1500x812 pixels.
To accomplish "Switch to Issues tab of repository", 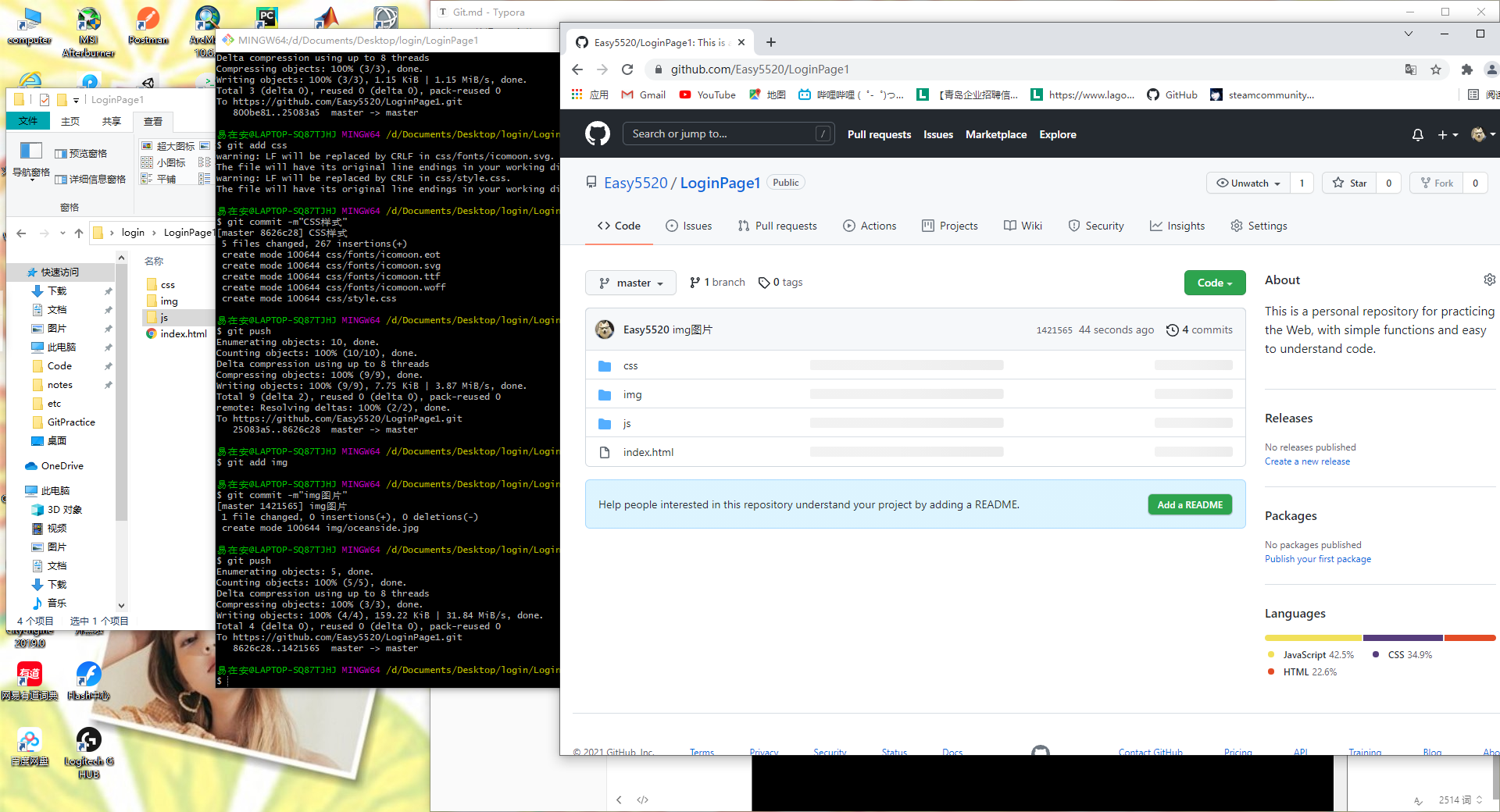I will pos(688,226).
